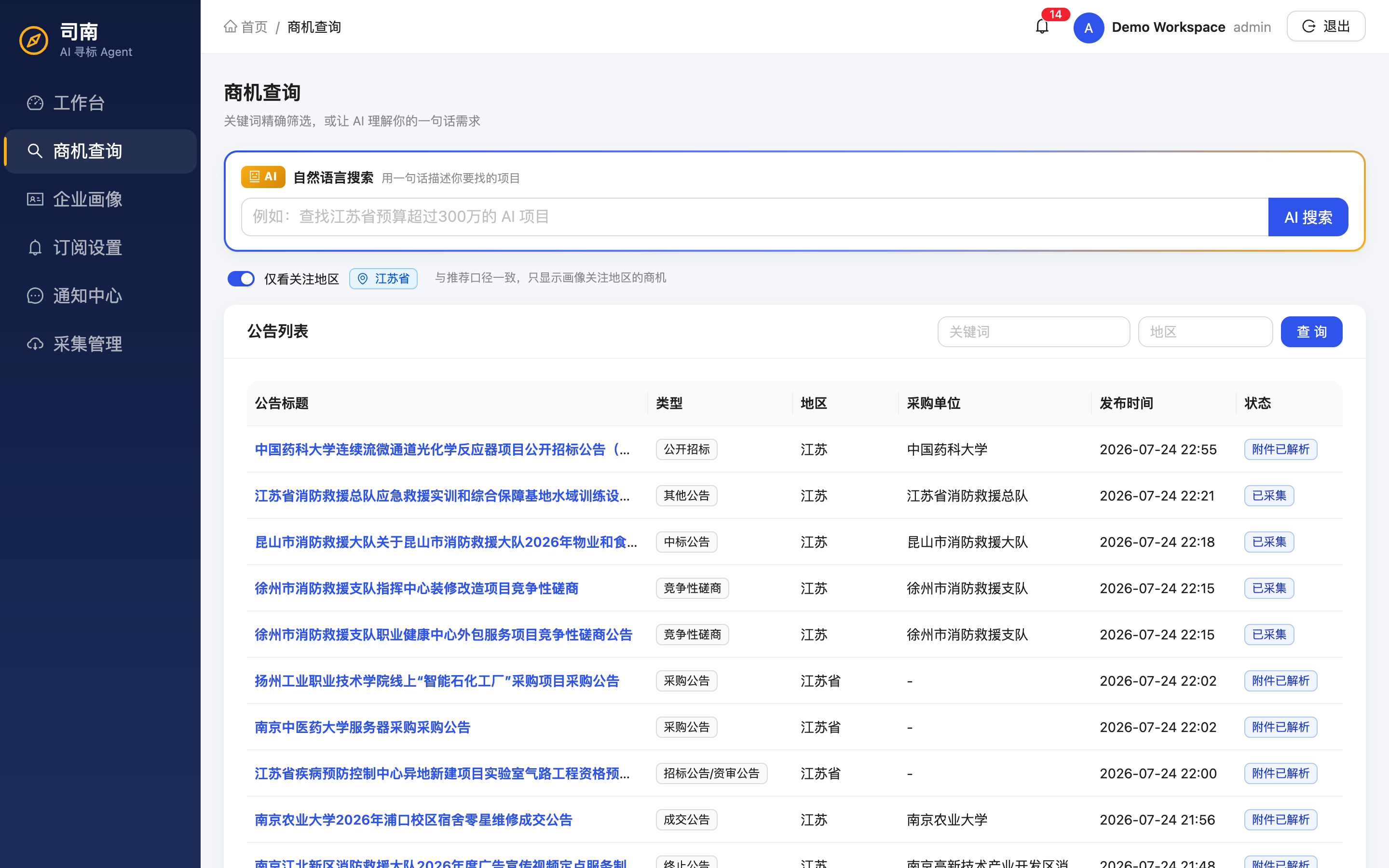1389x868 pixels.
Task: Toggle 仅看关注地区 switch off
Action: click(x=241, y=278)
